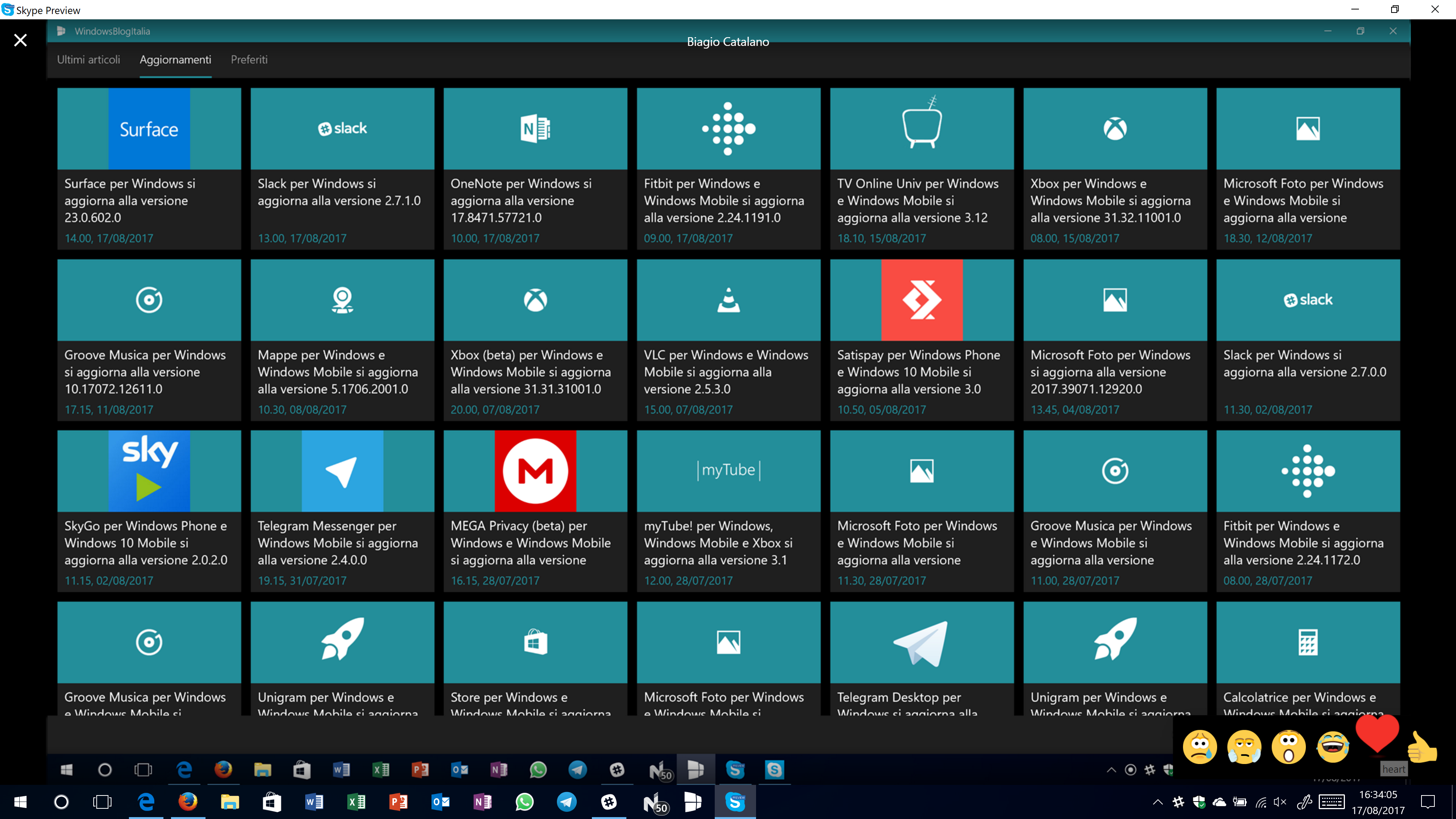Open Telegram from the bottom taskbar
This screenshot has width=1456, height=819.
click(566, 802)
